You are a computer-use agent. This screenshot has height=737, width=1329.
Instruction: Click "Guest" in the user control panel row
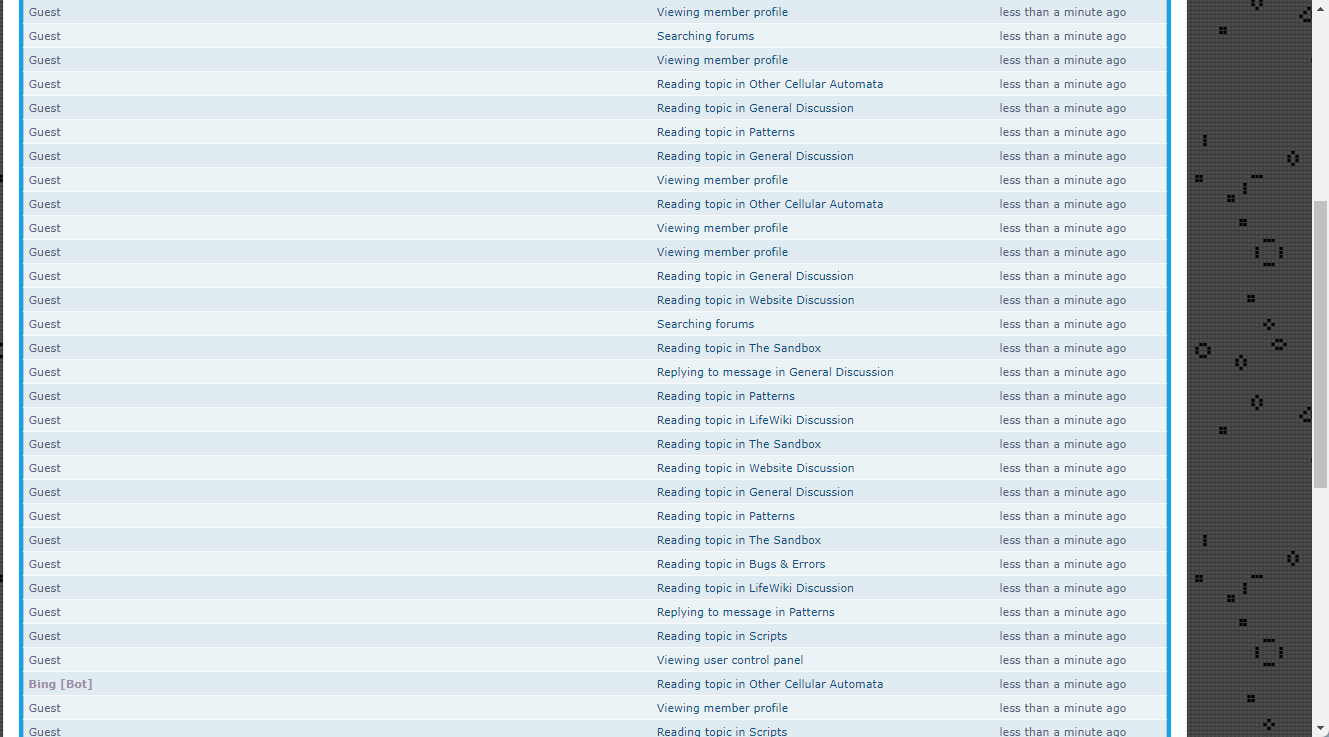coord(45,660)
